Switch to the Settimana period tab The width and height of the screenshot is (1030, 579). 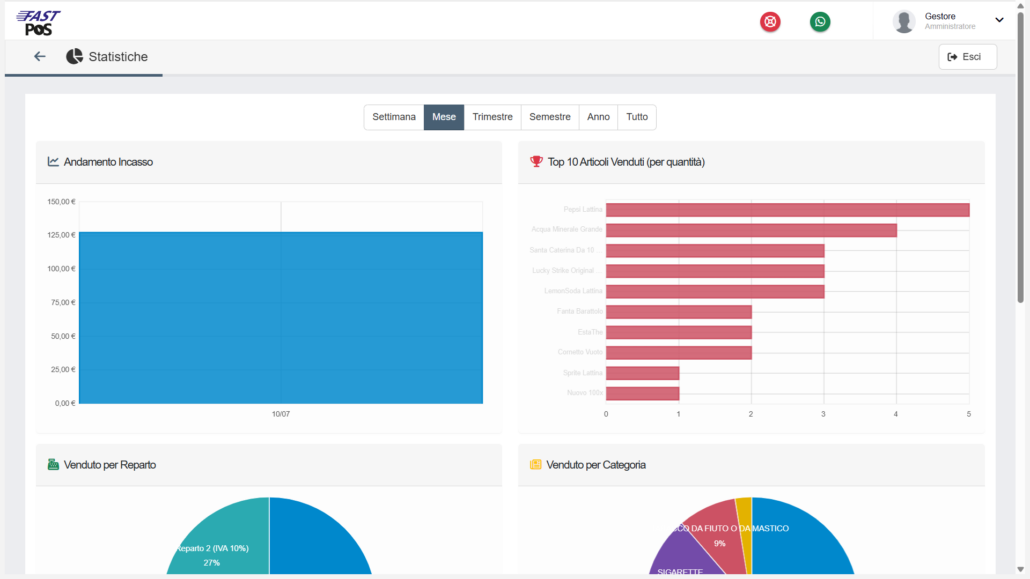coord(394,117)
